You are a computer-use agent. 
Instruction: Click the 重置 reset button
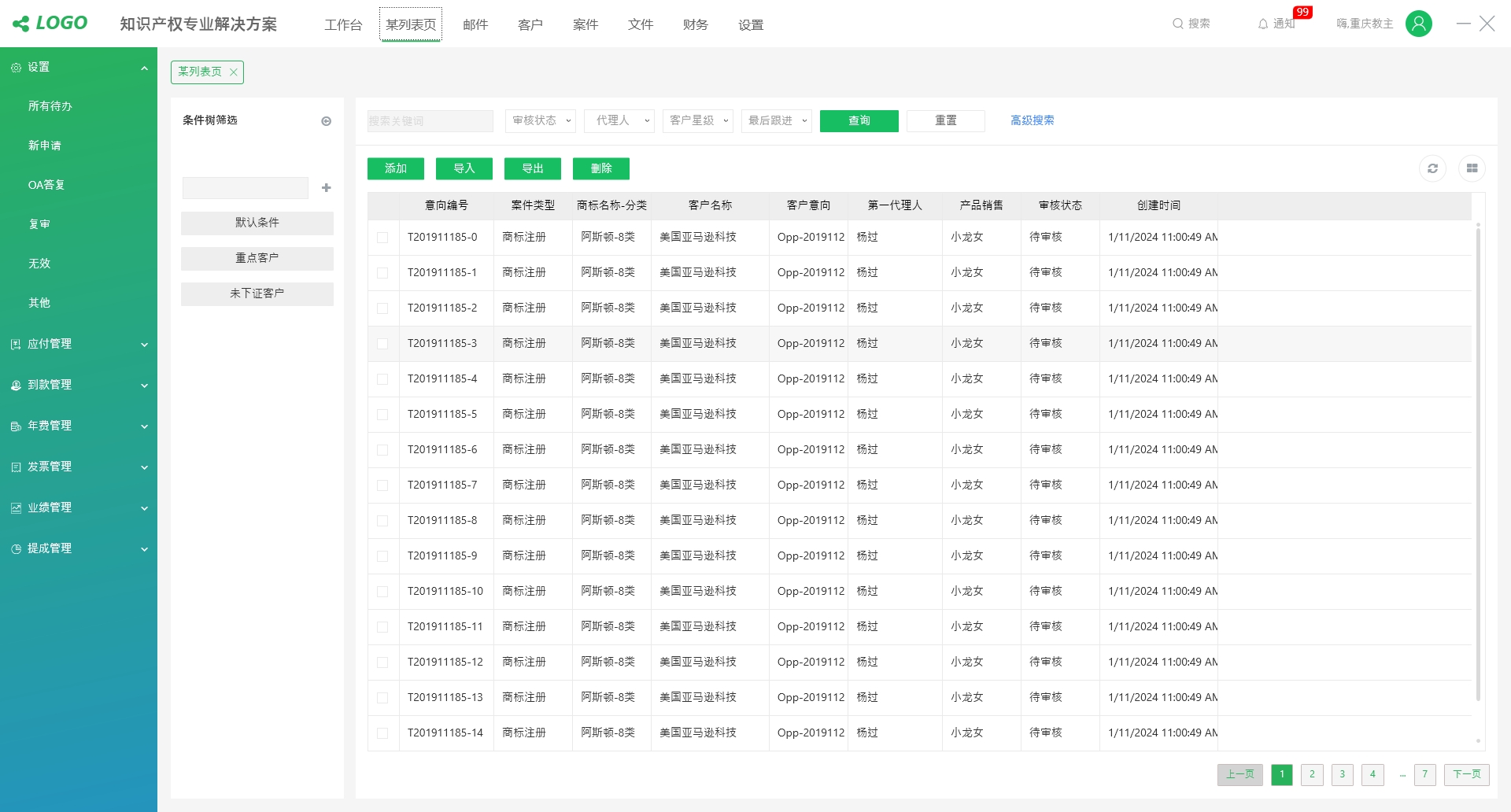click(946, 120)
